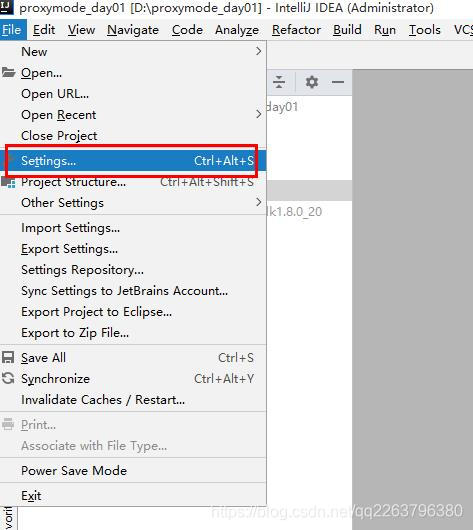Select Export to Zip File...
Image resolution: width=473 pixels, height=530 pixels.
tap(133, 332)
